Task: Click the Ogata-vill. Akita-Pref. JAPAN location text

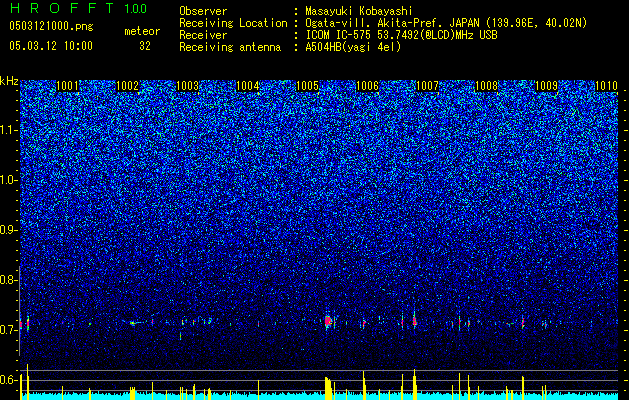Action: (x=446, y=23)
